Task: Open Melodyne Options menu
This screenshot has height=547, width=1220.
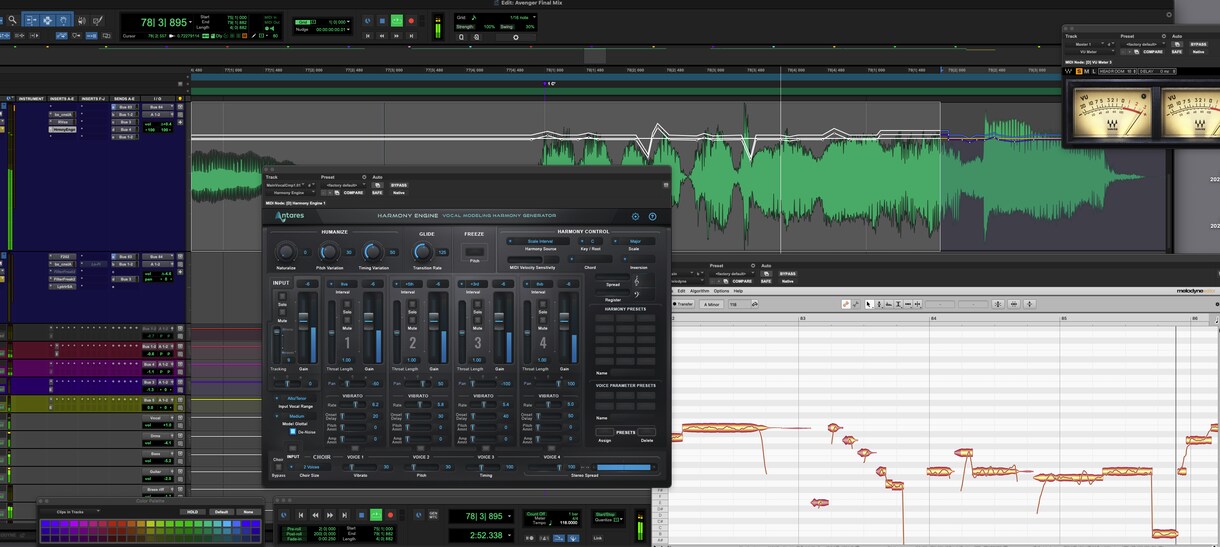Action: (721, 291)
